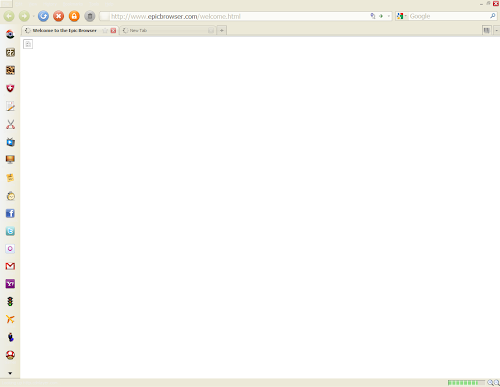Open the Facebook sidebar icon
This screenshot has height=387, width=500.
[10, 213]
